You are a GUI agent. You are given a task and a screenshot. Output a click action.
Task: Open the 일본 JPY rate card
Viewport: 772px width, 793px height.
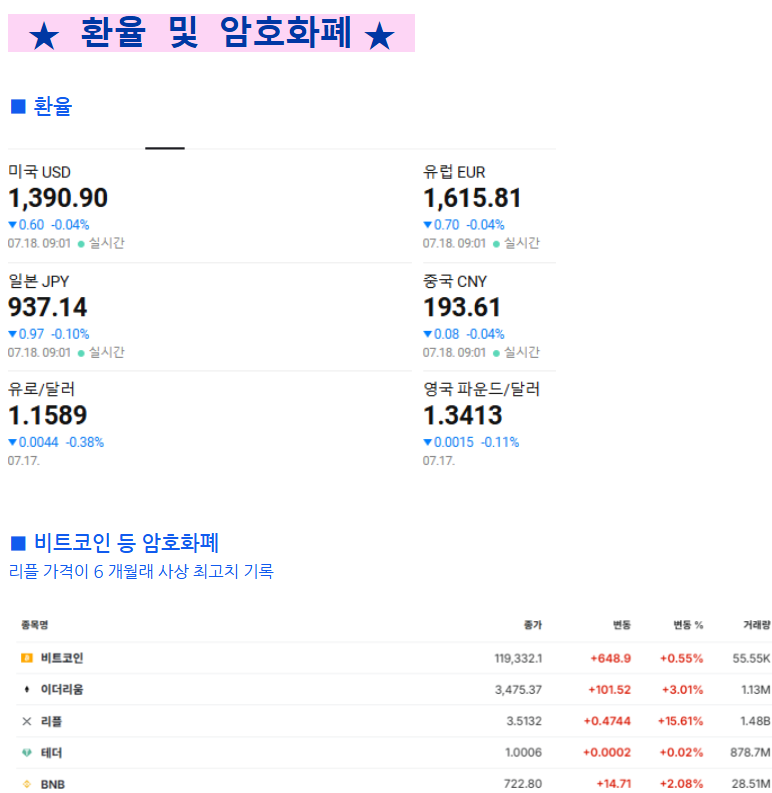[x=209, y=316]
